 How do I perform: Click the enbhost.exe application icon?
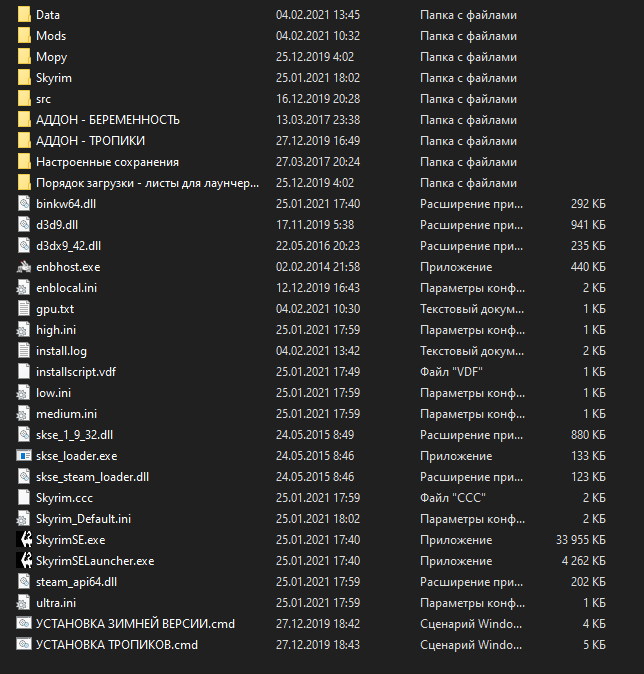click(25, 267)
